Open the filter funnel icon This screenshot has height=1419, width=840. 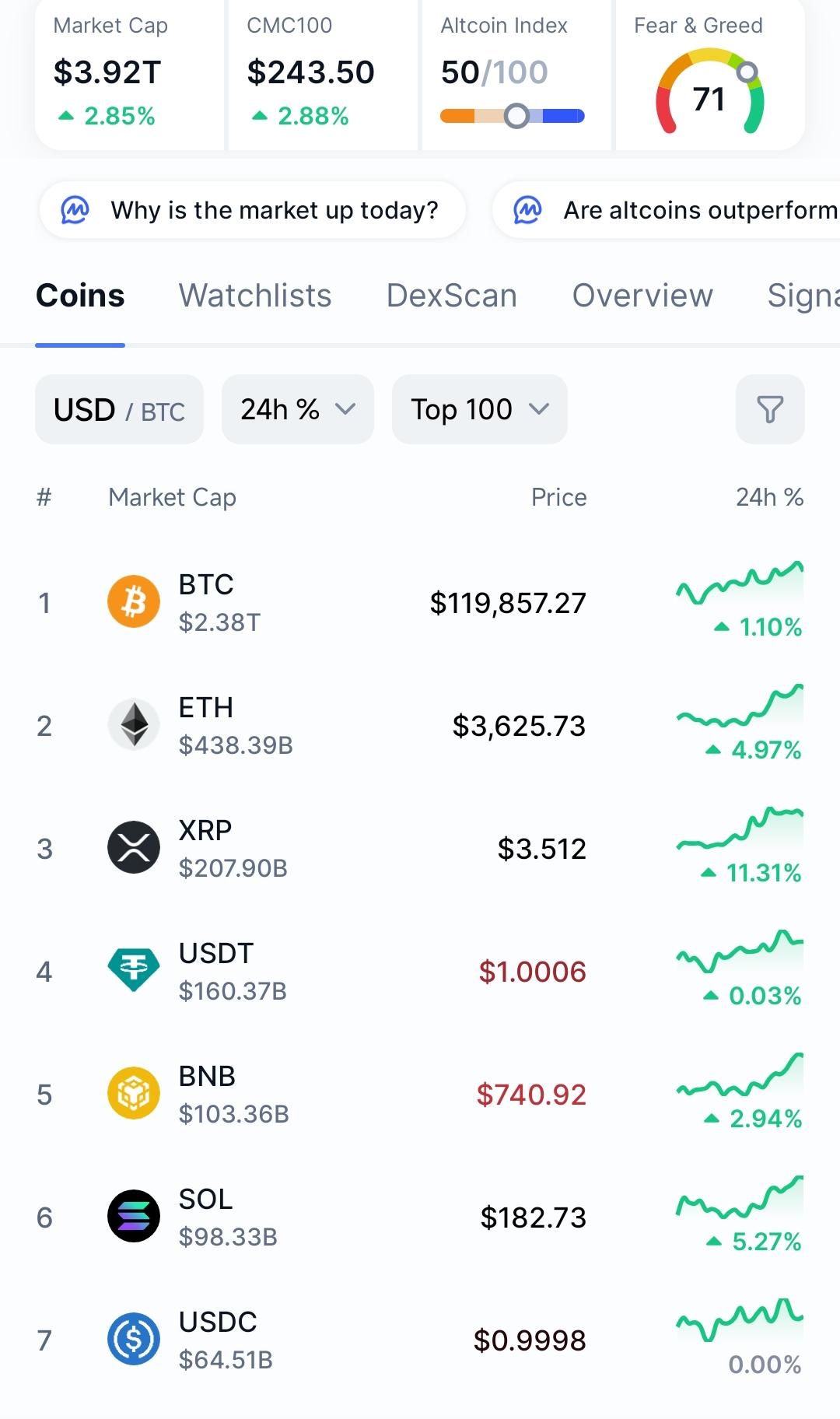770,409
